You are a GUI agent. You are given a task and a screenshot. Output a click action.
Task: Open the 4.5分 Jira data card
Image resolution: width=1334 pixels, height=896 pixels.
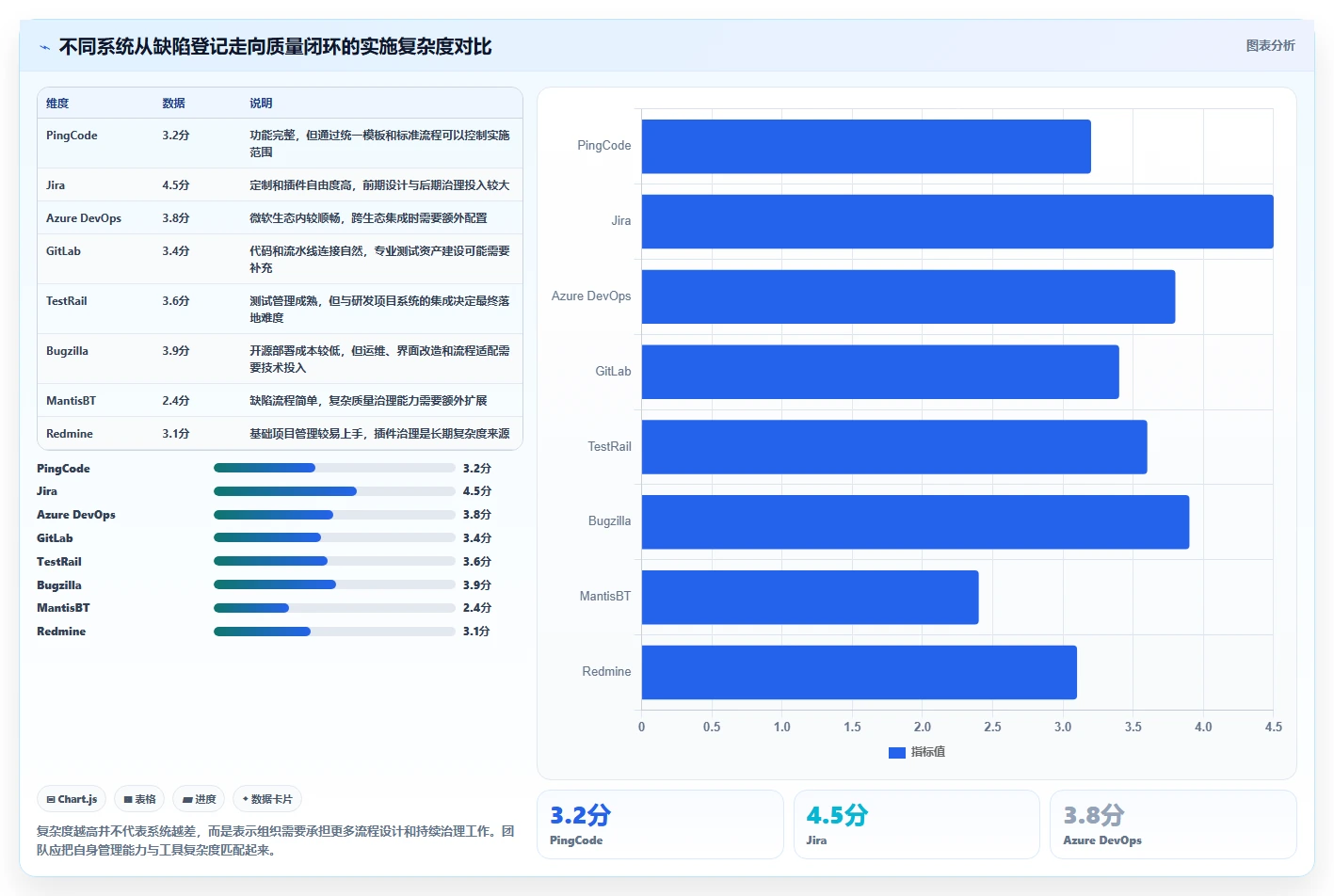(917, 824)
